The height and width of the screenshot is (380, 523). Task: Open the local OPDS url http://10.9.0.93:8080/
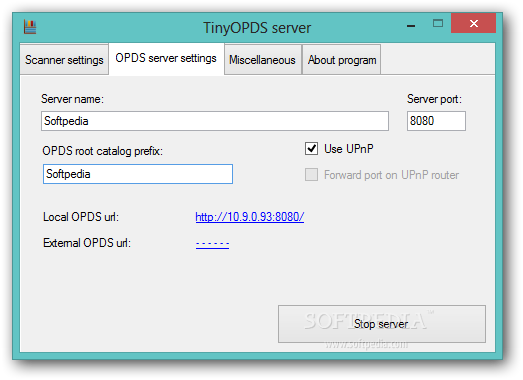click(249, 217)
